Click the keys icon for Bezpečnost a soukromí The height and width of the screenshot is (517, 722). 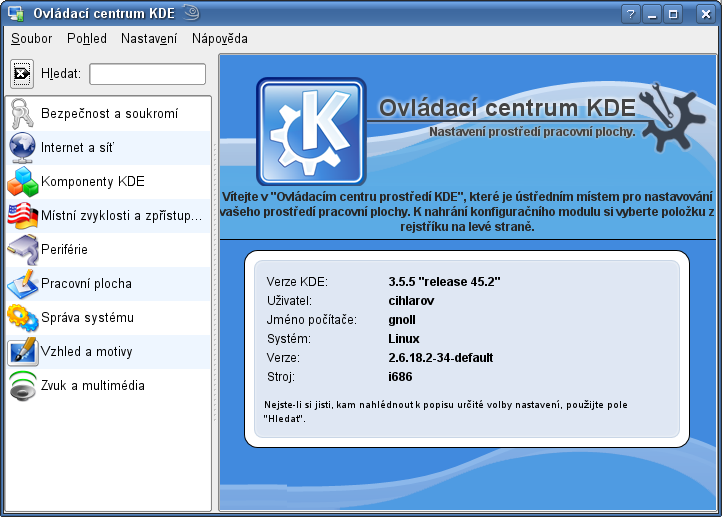(22, 113)
